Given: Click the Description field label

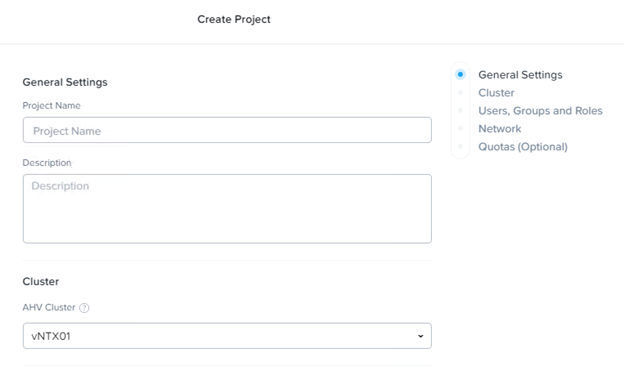Looking at the screenshot, I should click(47, 163).
